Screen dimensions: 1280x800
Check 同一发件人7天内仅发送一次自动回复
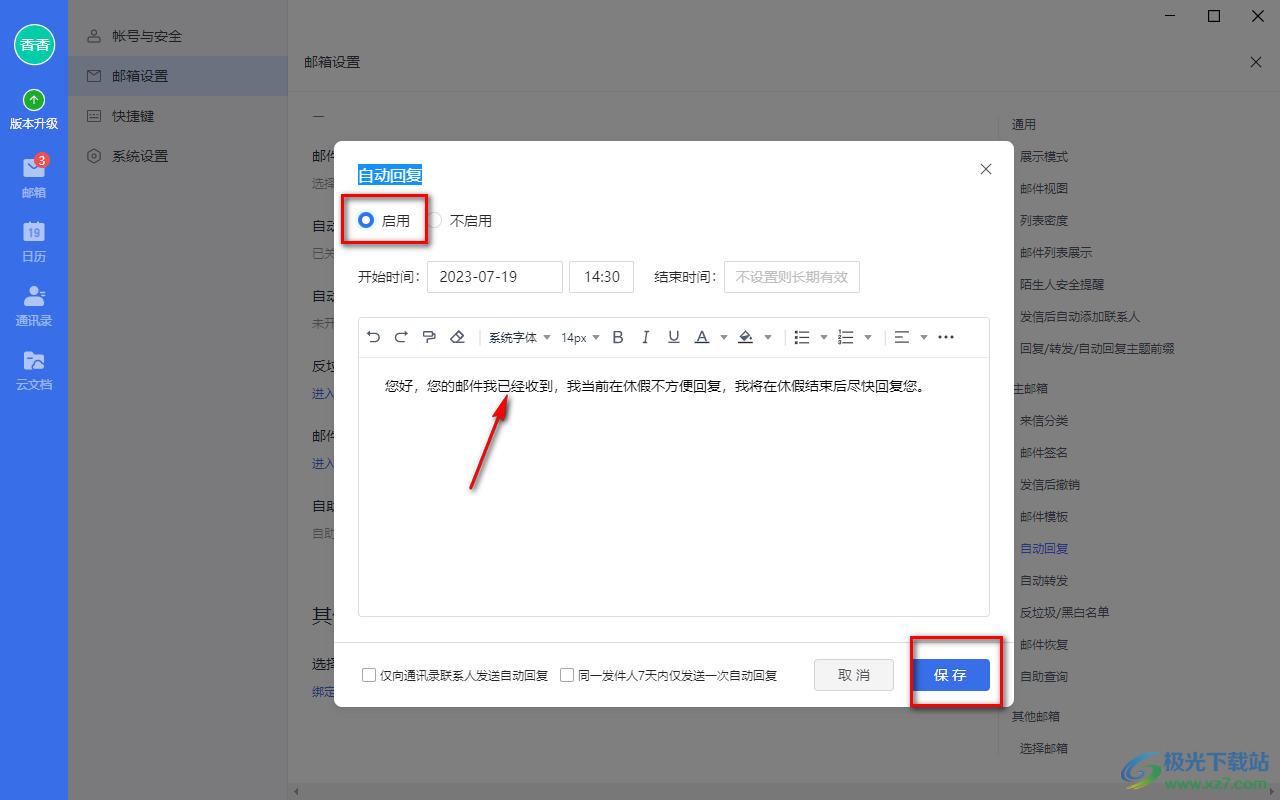point(567,675)
